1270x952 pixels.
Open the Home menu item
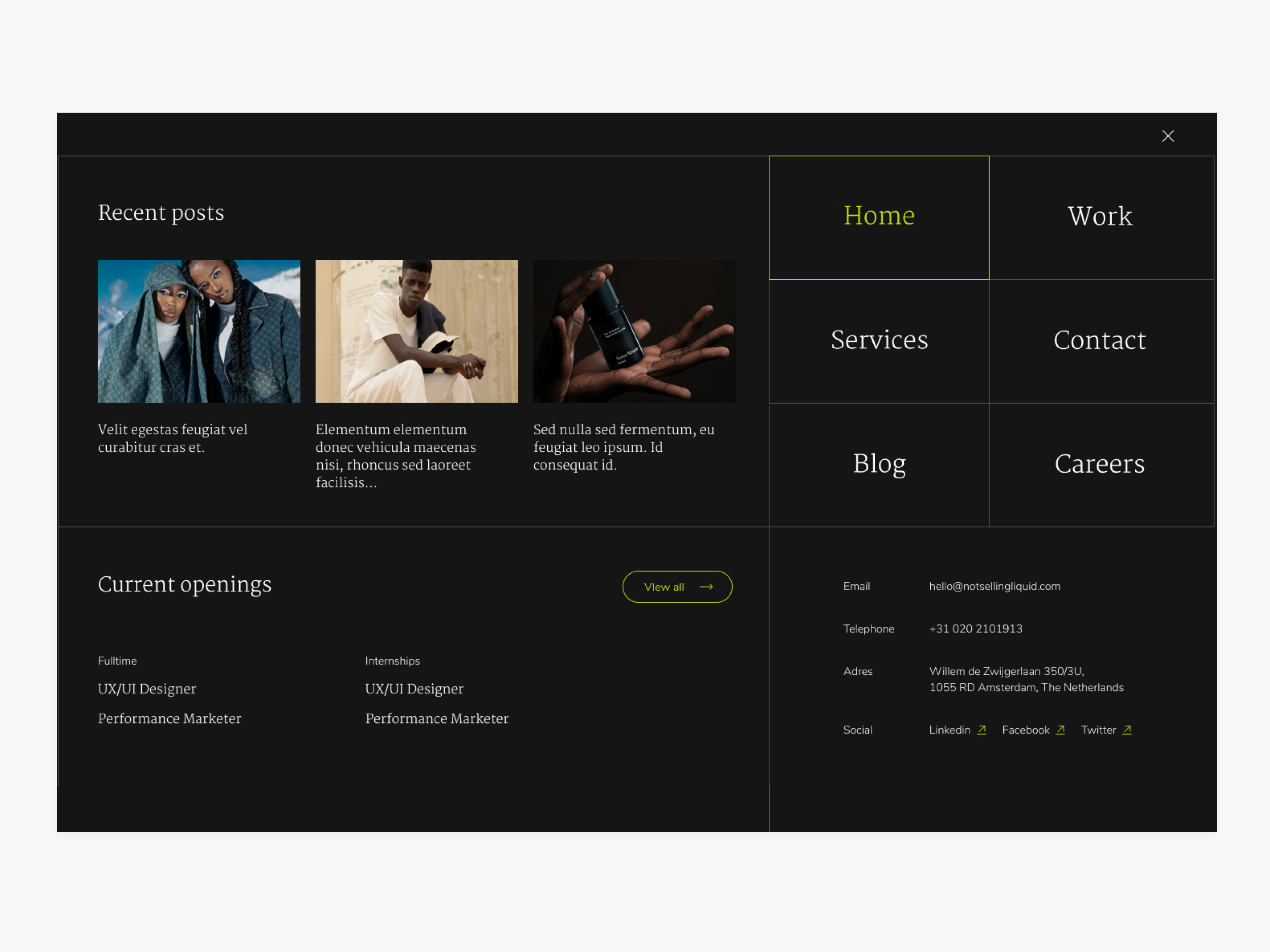point(878,217)
